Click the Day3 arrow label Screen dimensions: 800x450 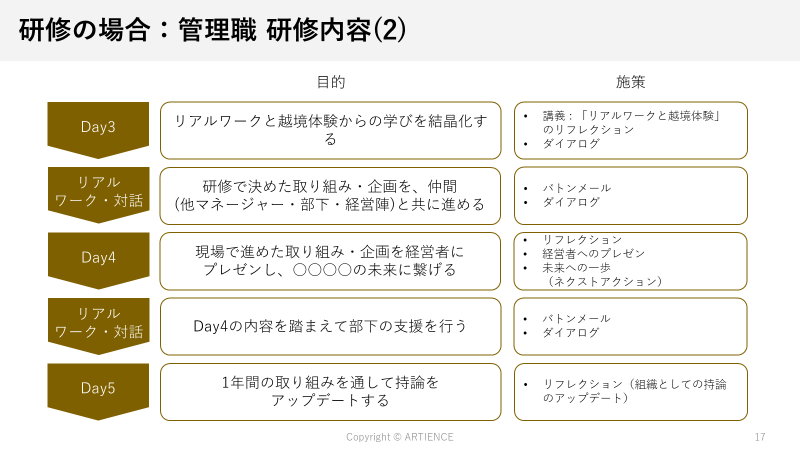(x=98, y=127)
